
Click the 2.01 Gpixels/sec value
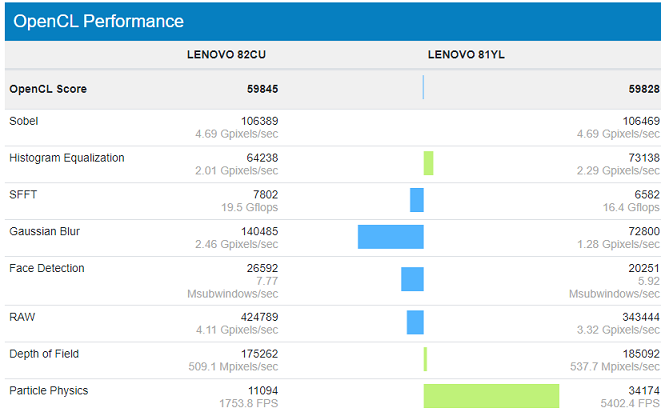(236, 171)
